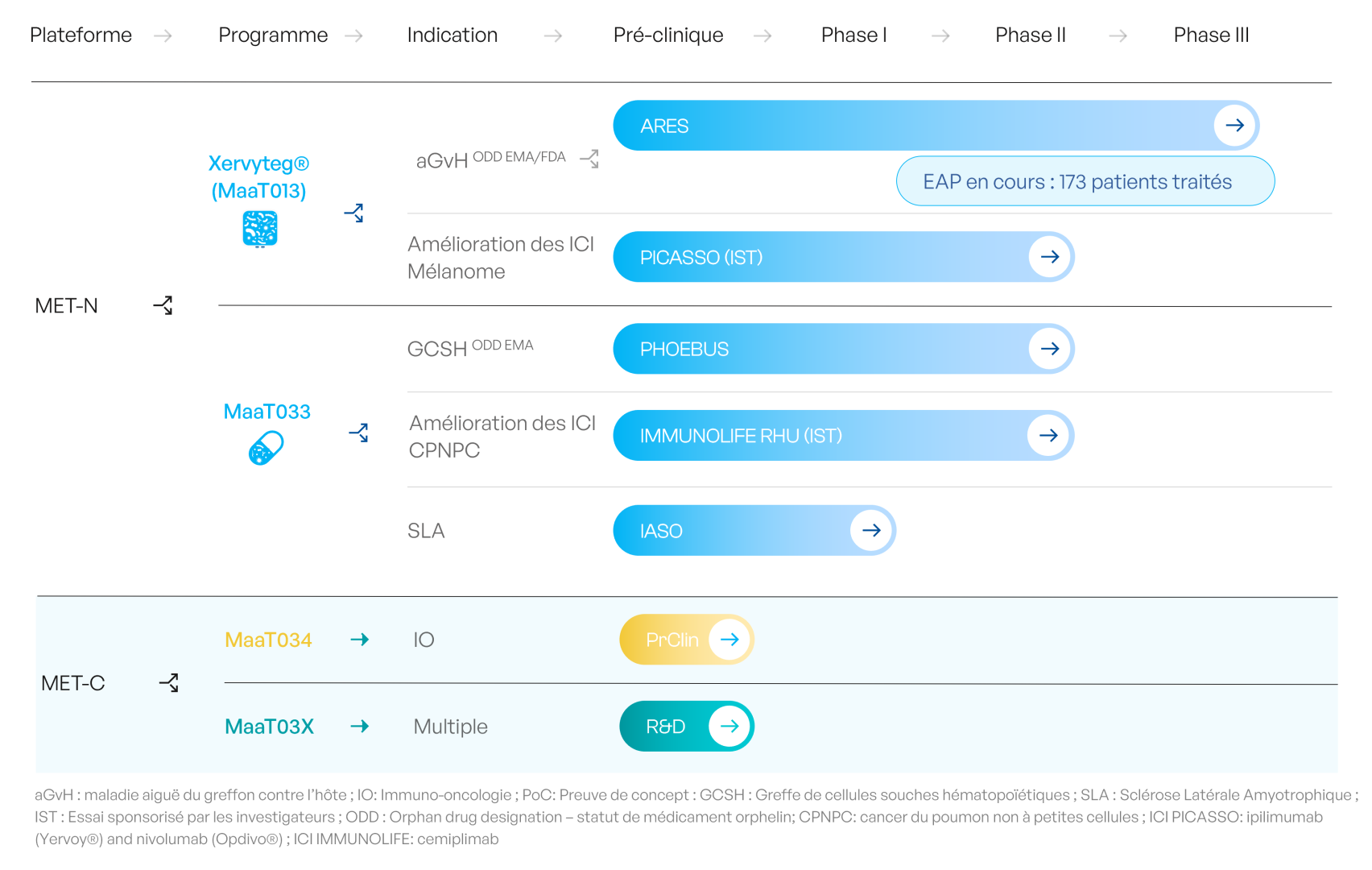Expand the MaaT033 branch arrow
1372x870 pixels.
[x=359, y=433]
